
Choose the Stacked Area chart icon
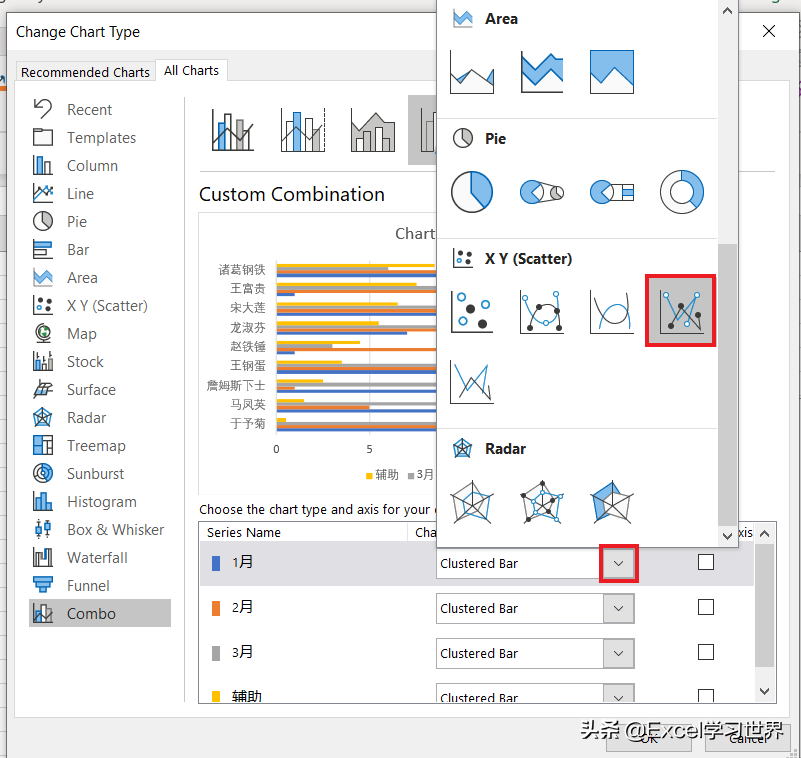click(541, 73)
